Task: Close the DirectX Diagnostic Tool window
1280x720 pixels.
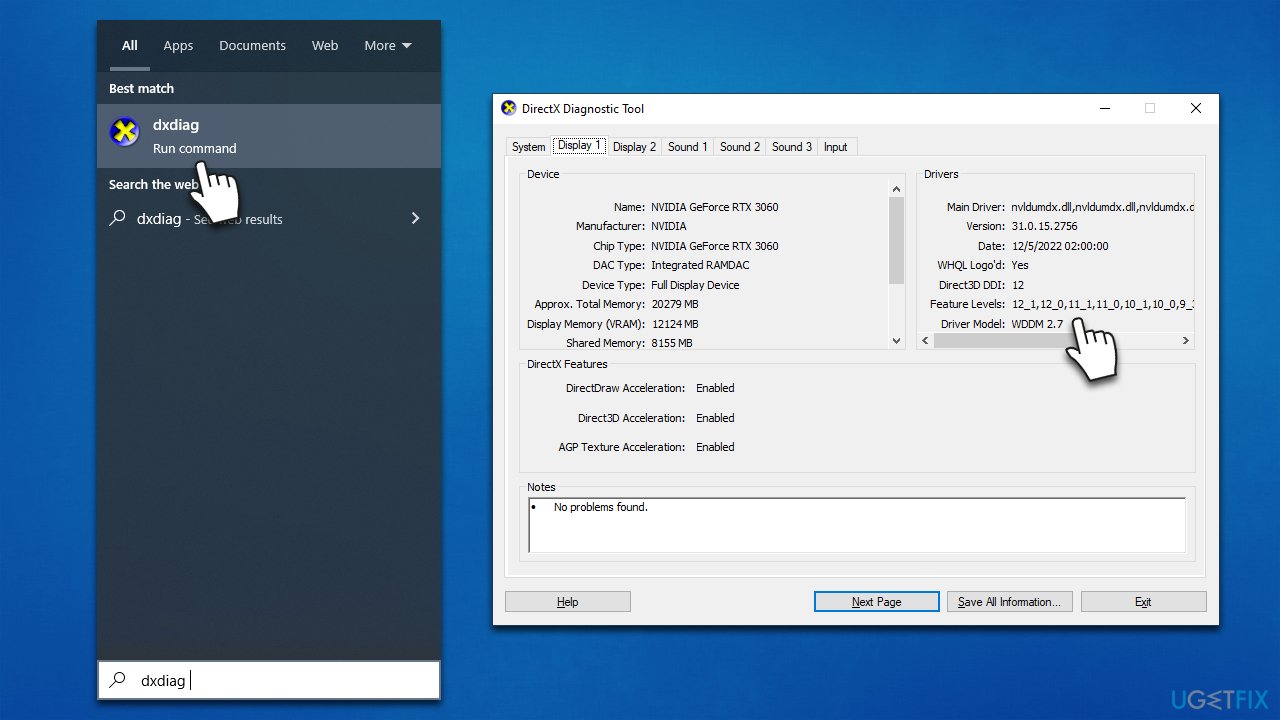Action: point(1195,108)
